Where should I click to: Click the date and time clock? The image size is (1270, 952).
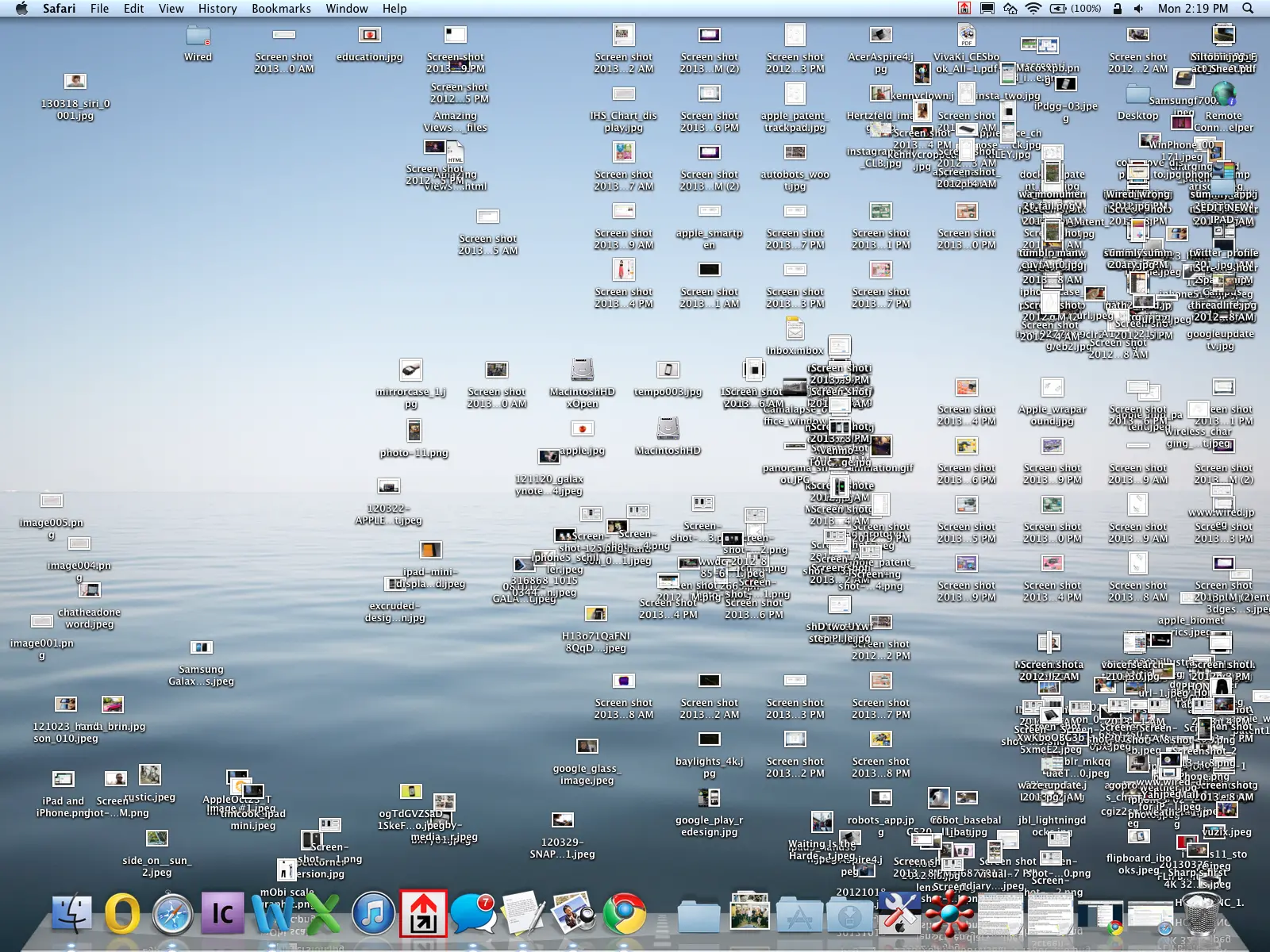1192,9
